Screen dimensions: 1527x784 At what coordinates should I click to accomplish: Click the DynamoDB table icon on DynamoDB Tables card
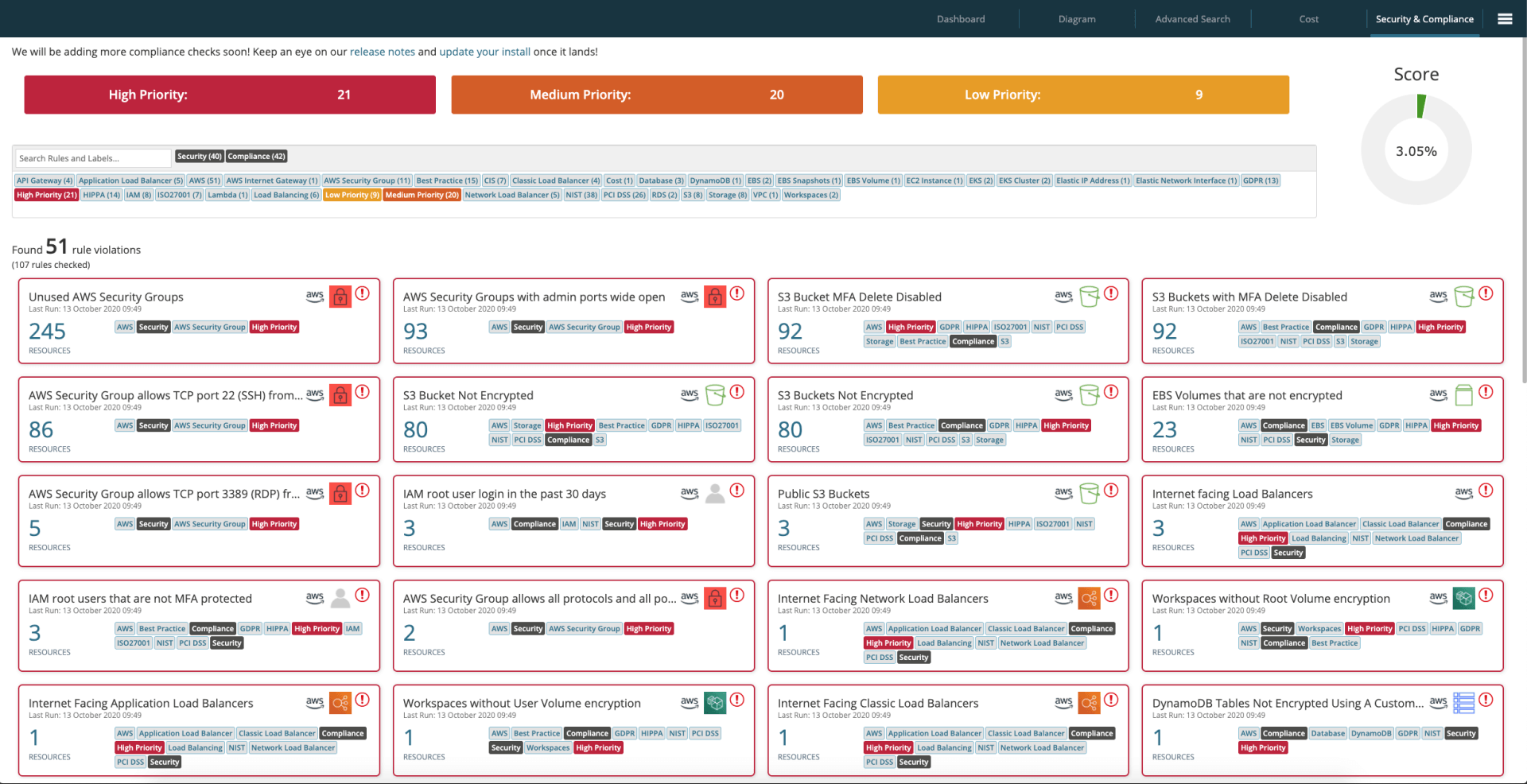[x=1464, y=703]
